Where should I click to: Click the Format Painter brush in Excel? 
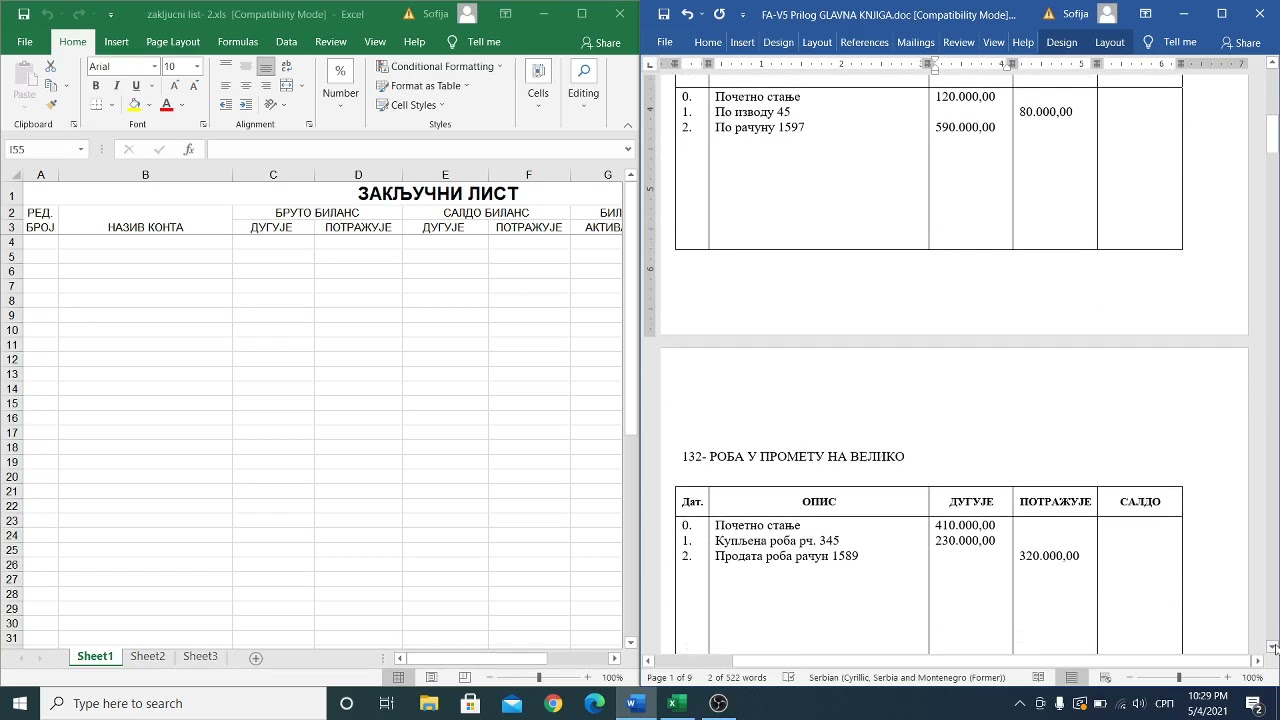point(51,104)
